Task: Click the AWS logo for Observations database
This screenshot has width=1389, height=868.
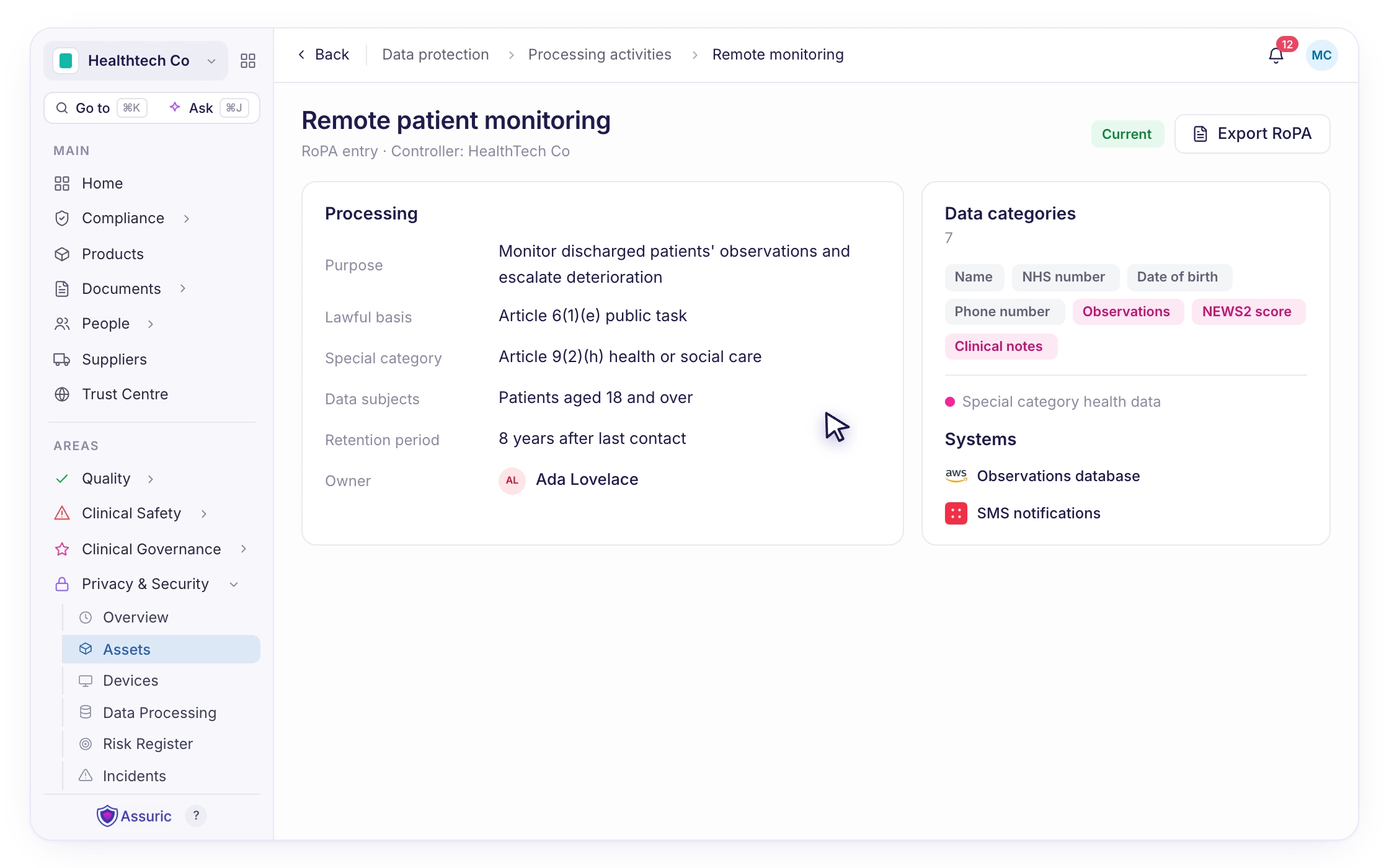Action: [x=956, y=476]
